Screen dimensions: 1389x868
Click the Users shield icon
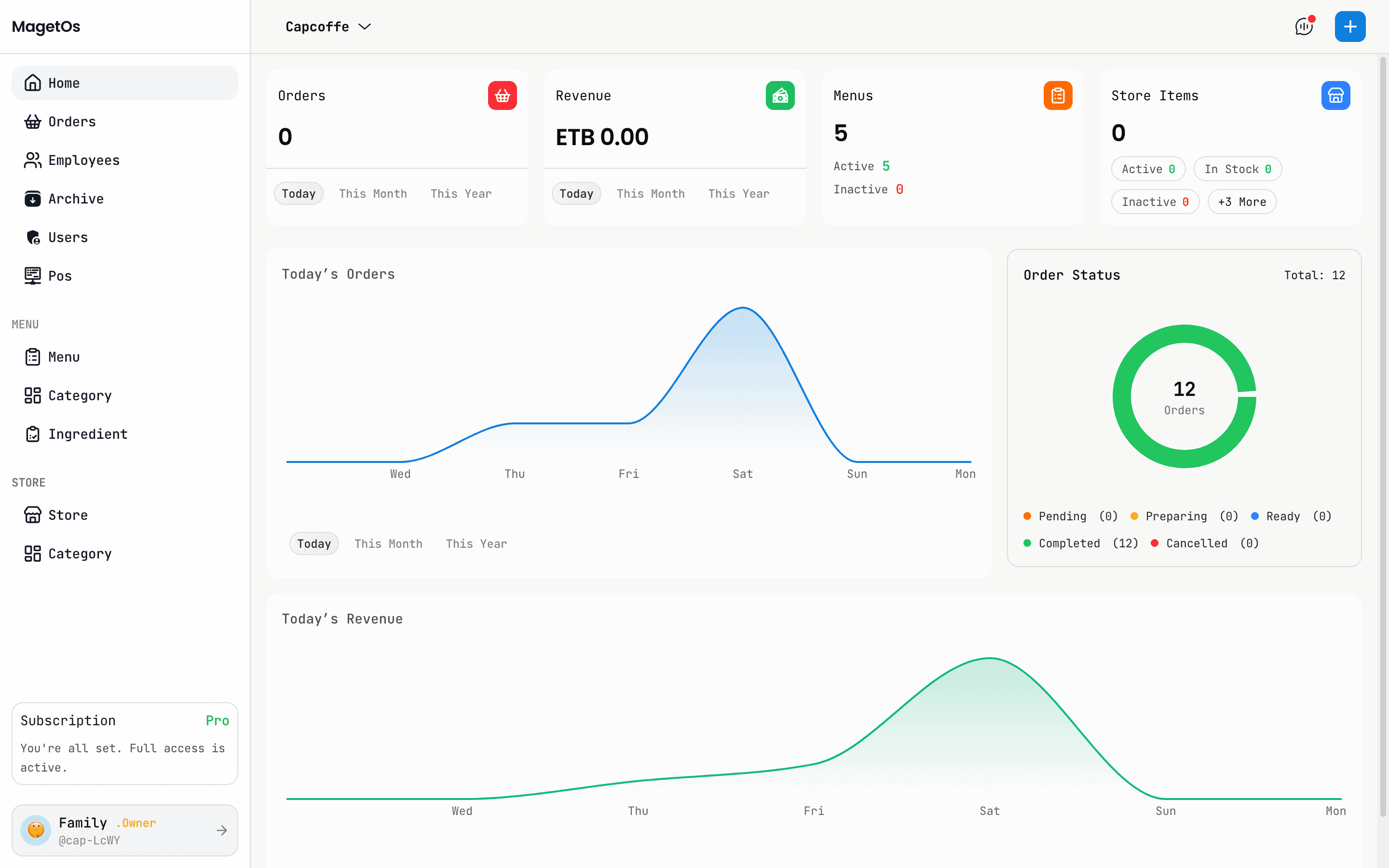tap(33, 237)
